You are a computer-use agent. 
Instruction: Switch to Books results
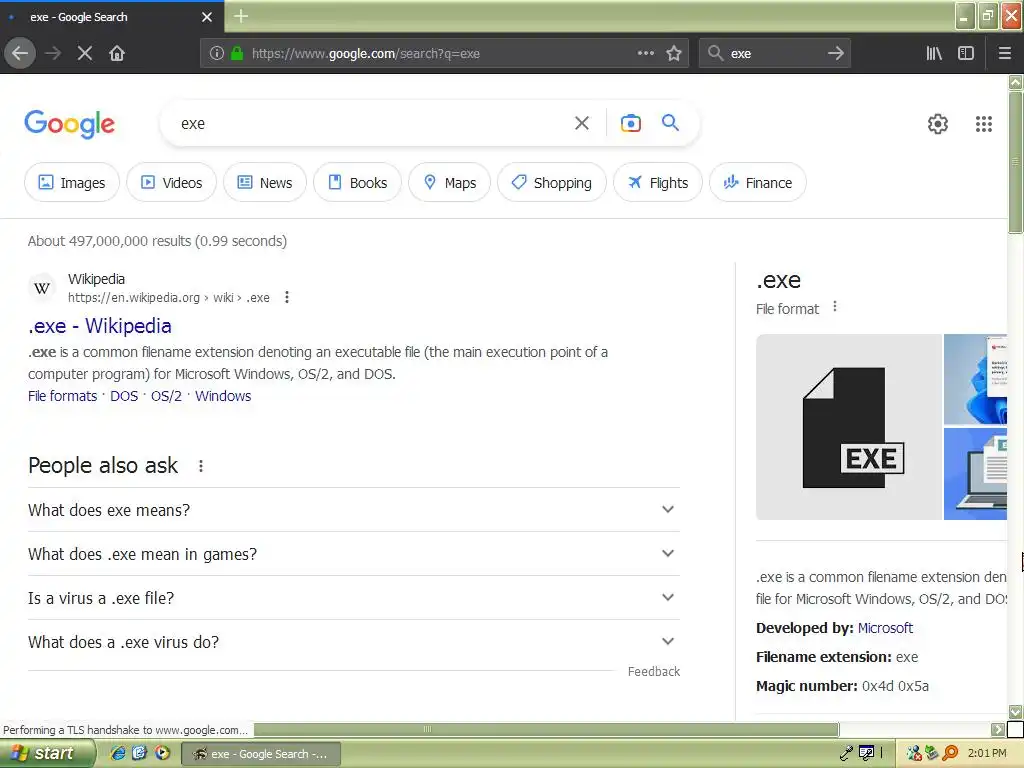(357, 182)
